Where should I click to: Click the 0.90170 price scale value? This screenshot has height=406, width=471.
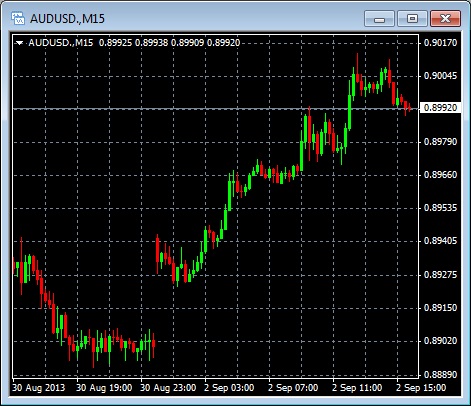tap(440, 43)
